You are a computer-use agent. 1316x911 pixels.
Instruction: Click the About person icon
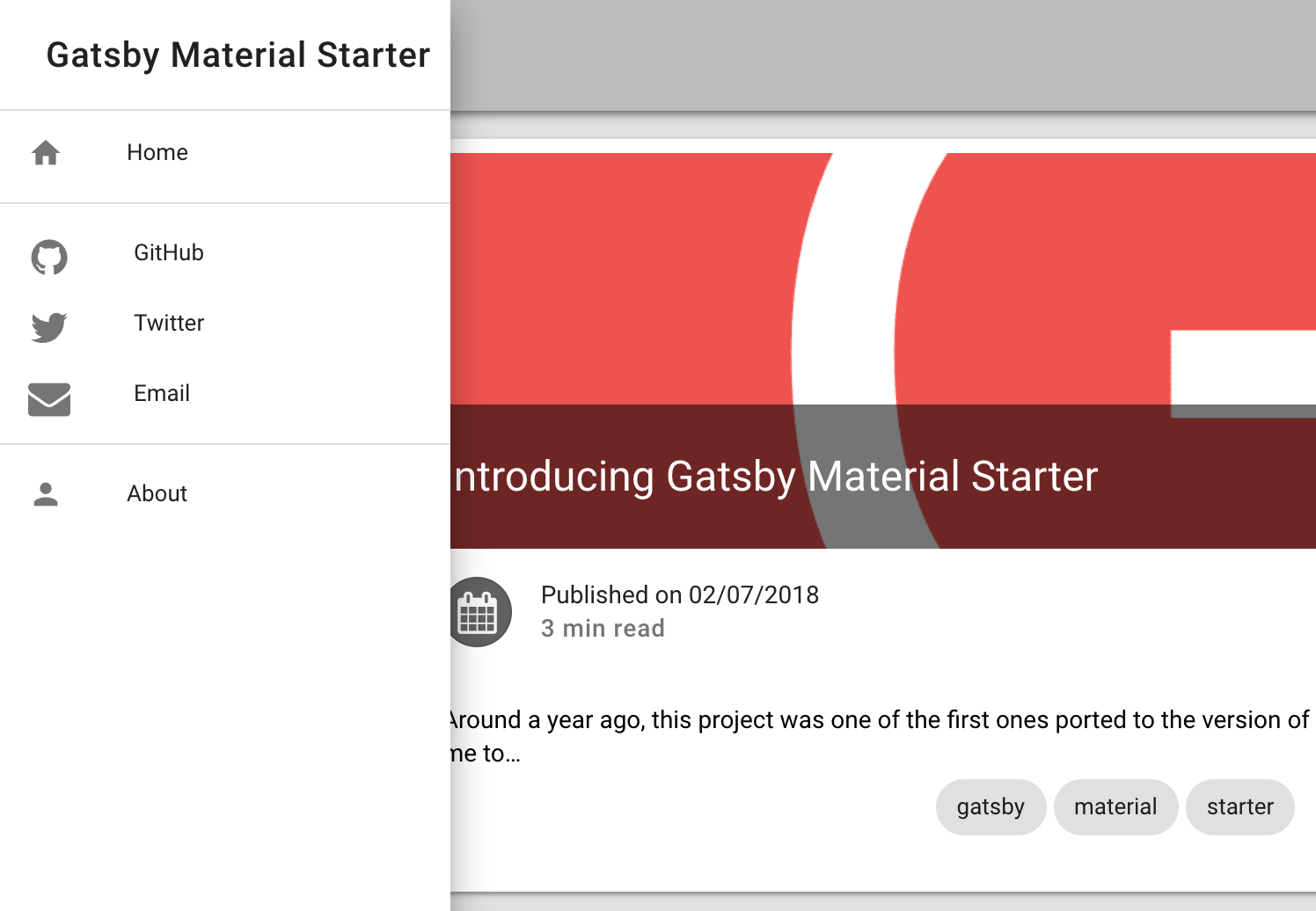tap(46, 494)
